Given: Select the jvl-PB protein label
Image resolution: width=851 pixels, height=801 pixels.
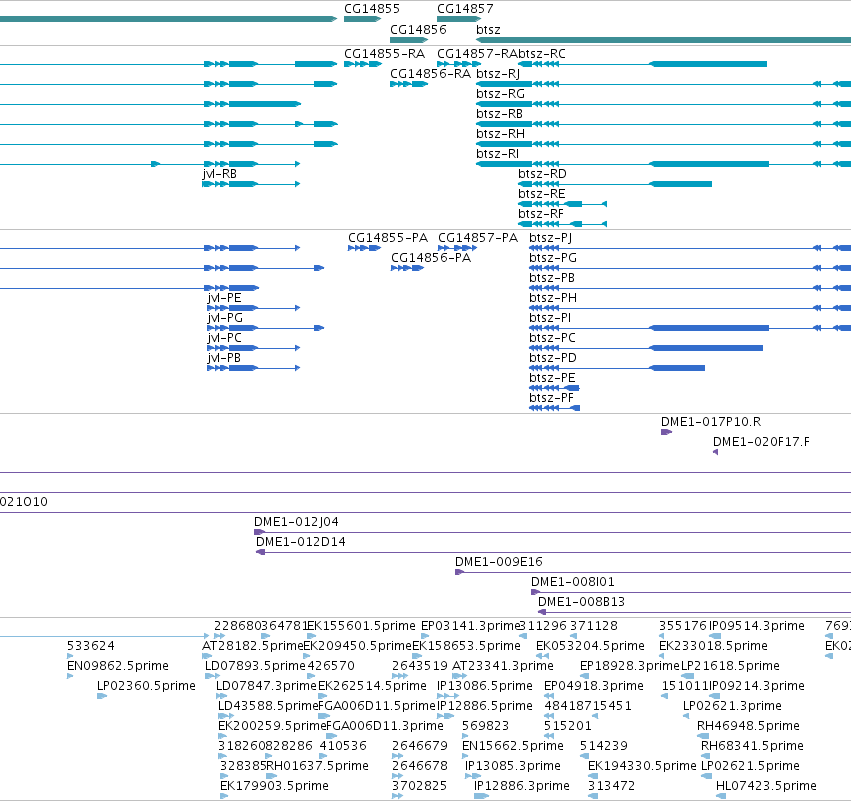Looking at the screenshot, I should (224, 358).
